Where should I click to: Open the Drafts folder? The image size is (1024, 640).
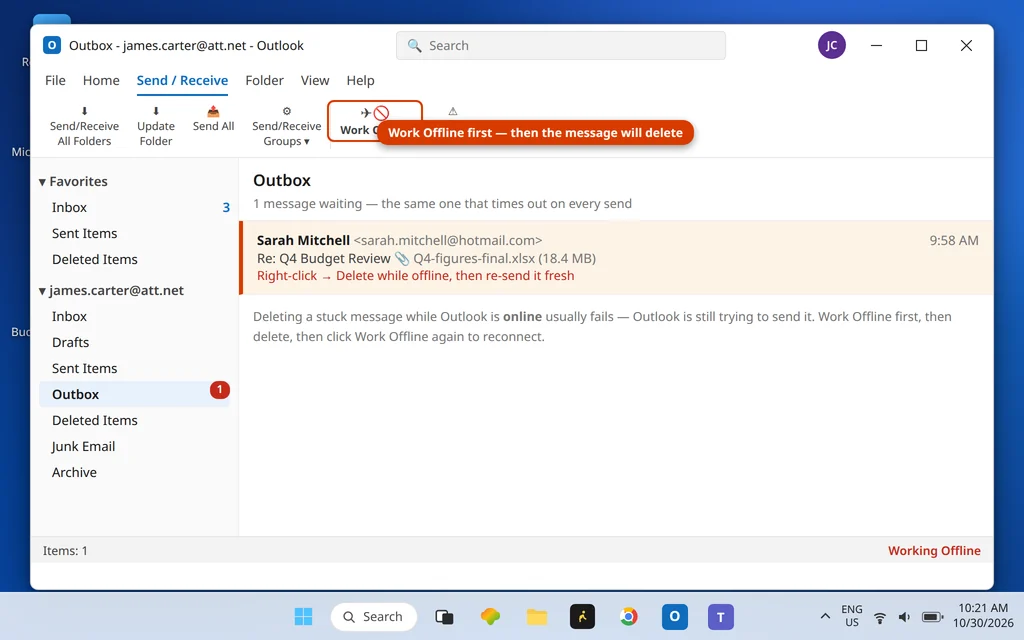[134, 343]
